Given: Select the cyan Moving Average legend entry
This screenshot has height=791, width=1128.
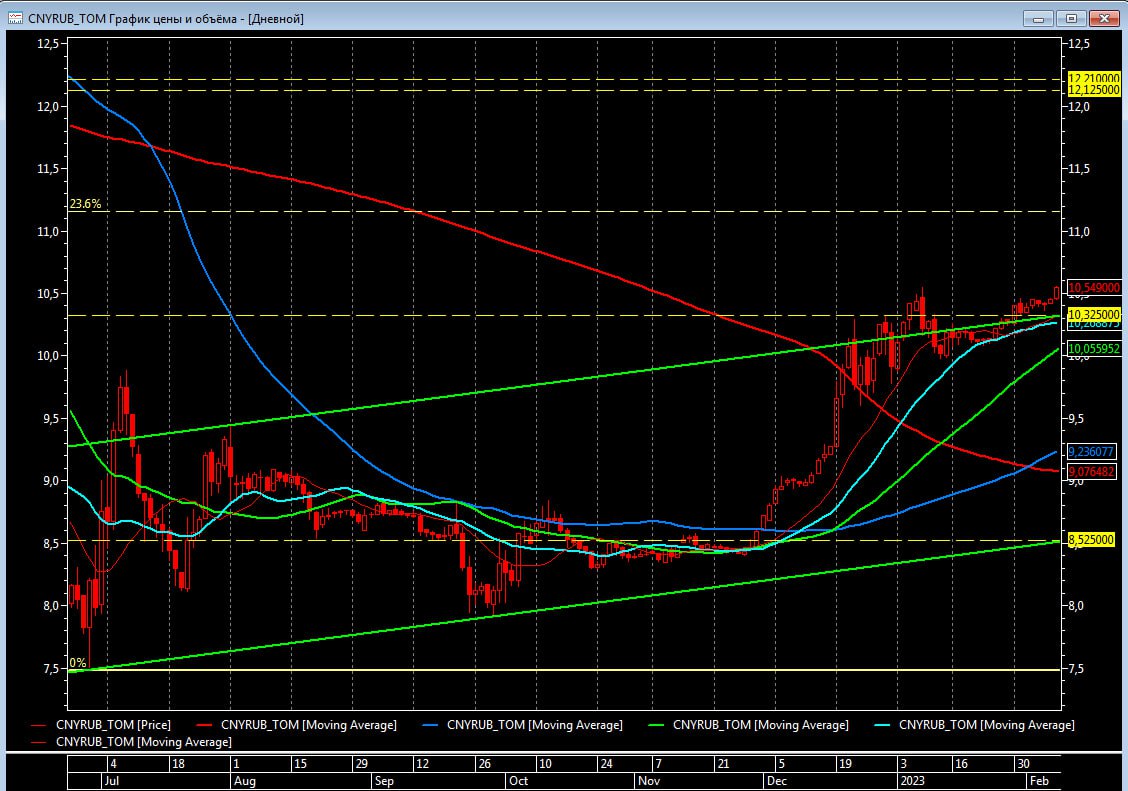Looking at the screenshot, I should pyautogui.click(x=974, y=725).
